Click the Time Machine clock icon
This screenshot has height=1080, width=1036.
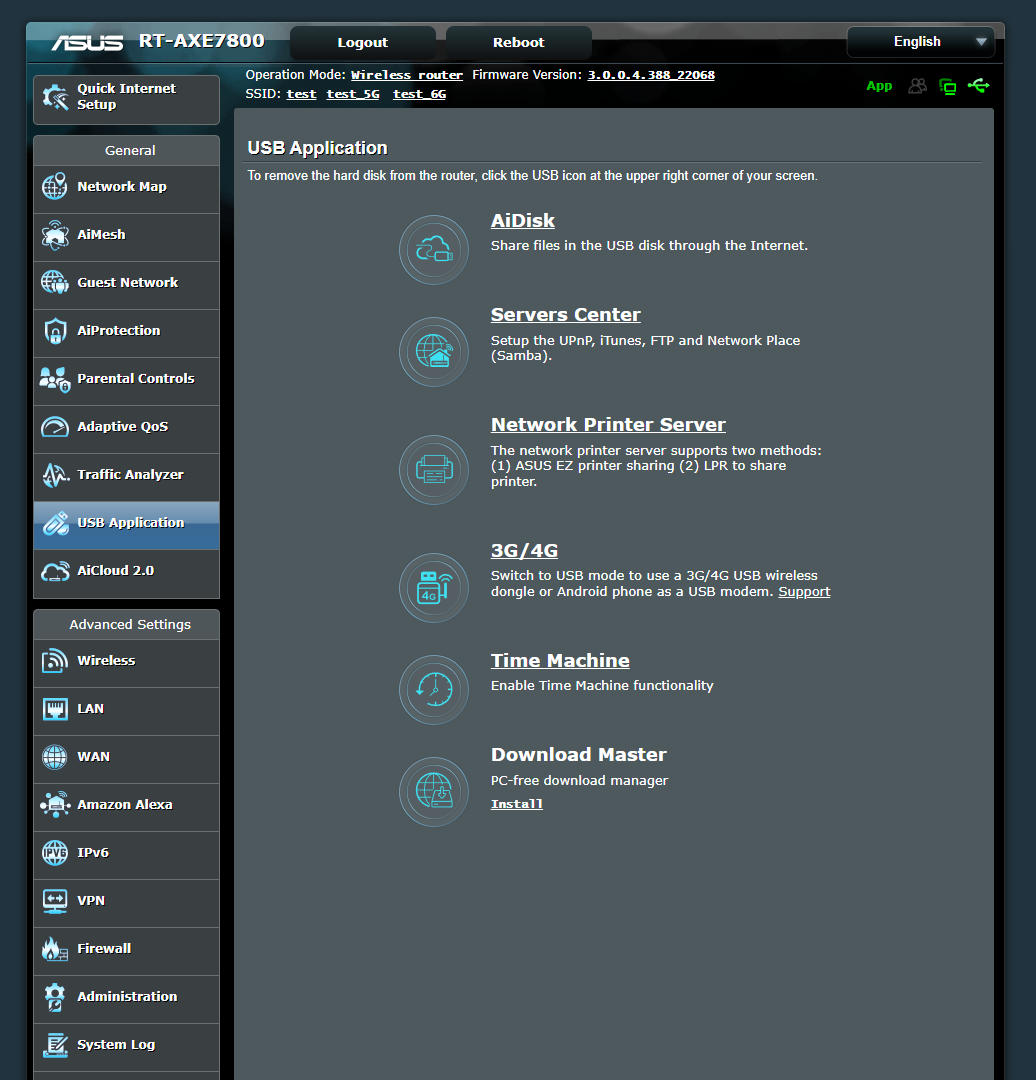coord(434,689)
